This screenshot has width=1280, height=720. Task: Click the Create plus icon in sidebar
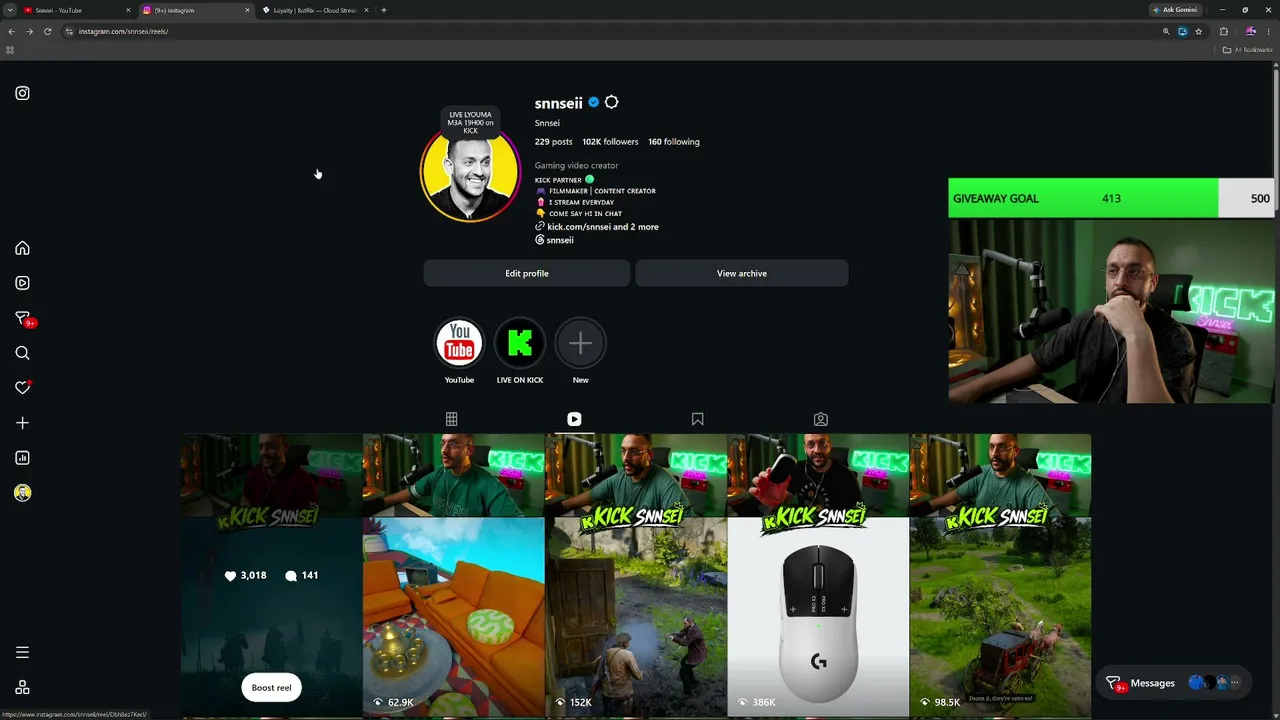click(22, 423)
